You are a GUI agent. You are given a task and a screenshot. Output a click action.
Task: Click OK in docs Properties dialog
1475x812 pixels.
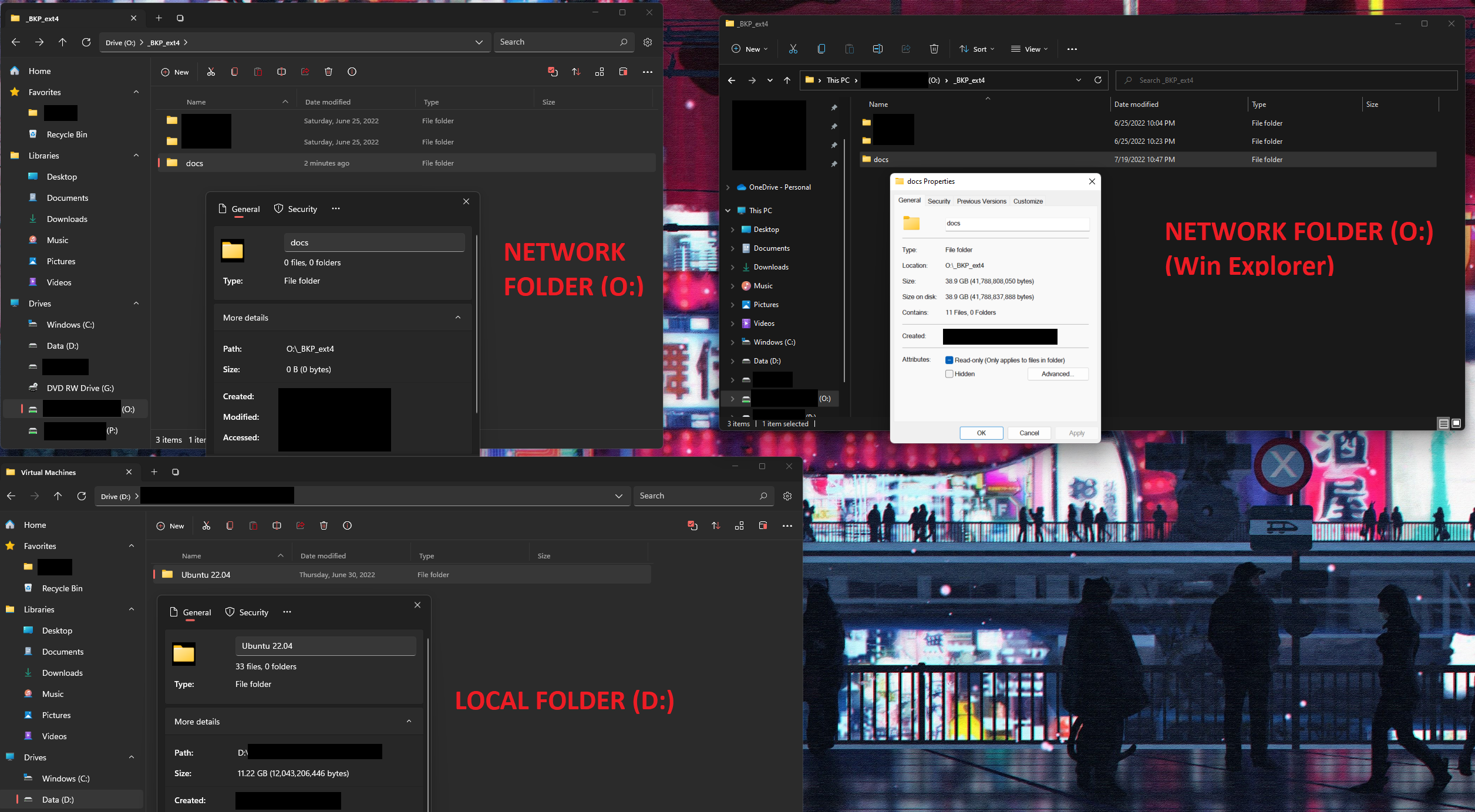pyautogui.click(x=981, y=433)
